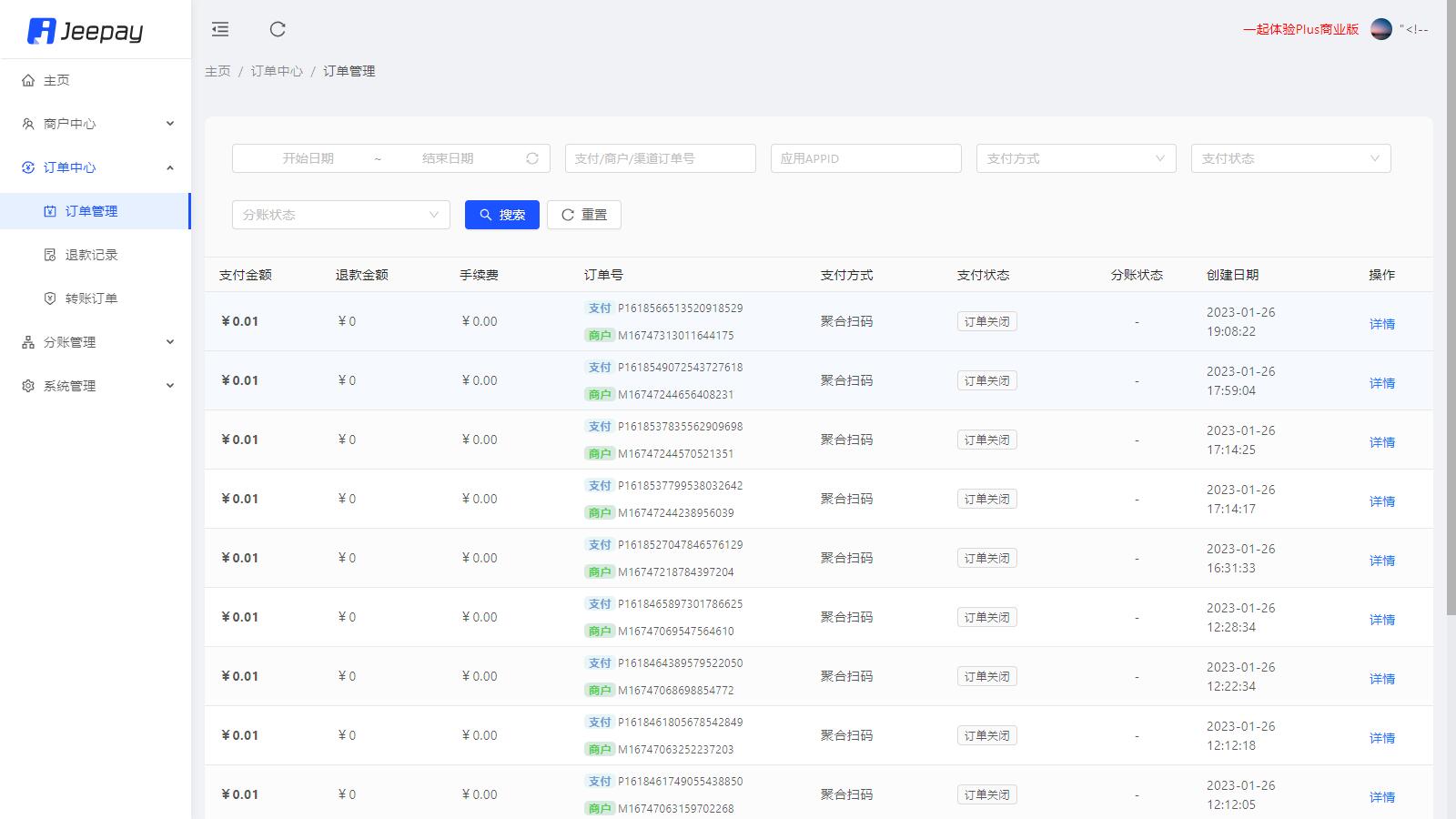Select 订单管理 in the sidebar menu
Image resolution: width=1456 pixels, height=819 pixels.
point(90,210)
